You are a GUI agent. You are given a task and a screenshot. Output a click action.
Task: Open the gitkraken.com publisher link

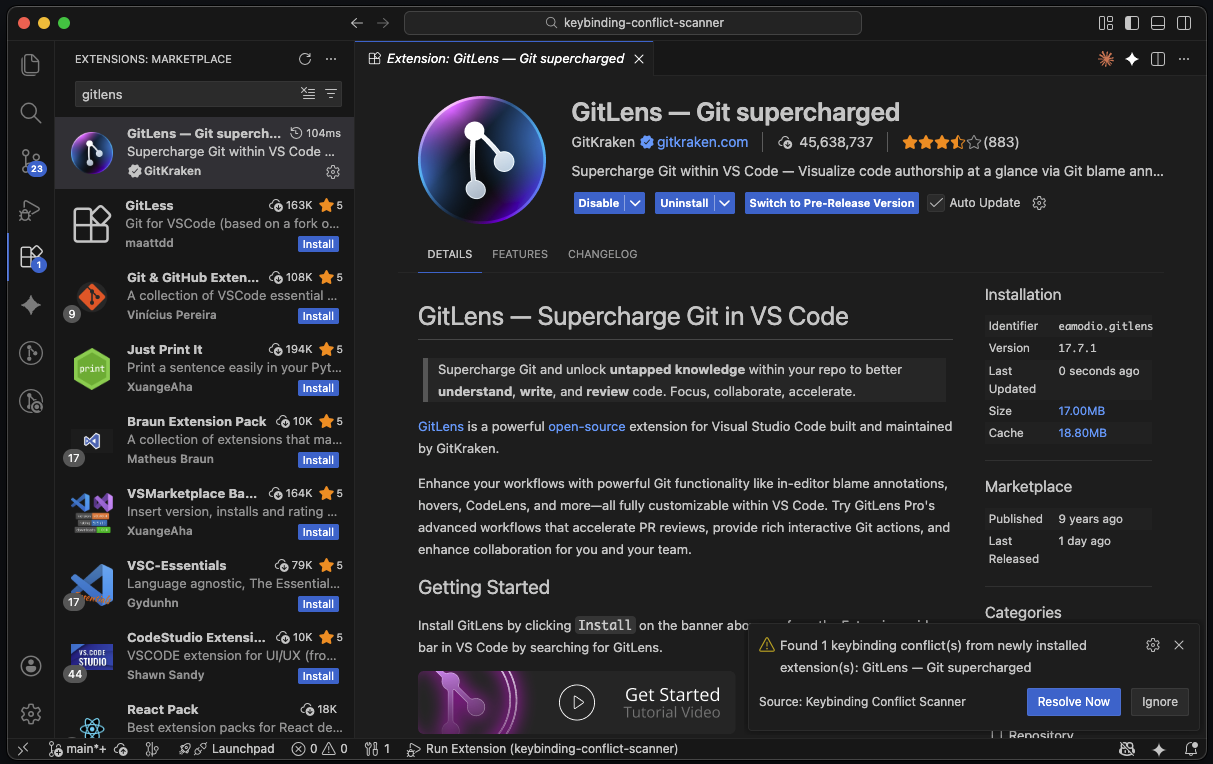point(702,142)
